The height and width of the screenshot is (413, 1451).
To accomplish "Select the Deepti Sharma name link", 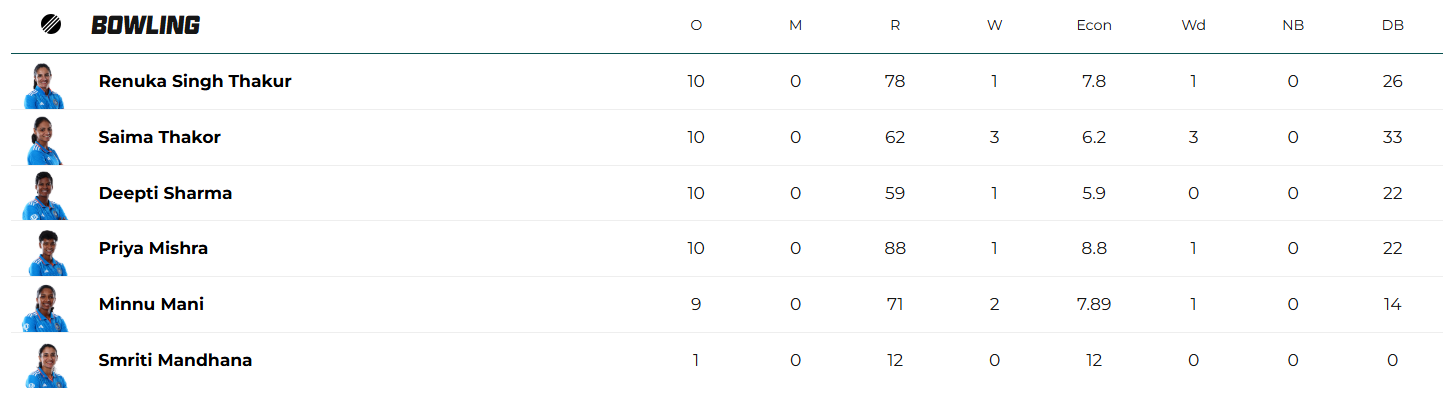I will pyautogui.click(x=165, y=193).
